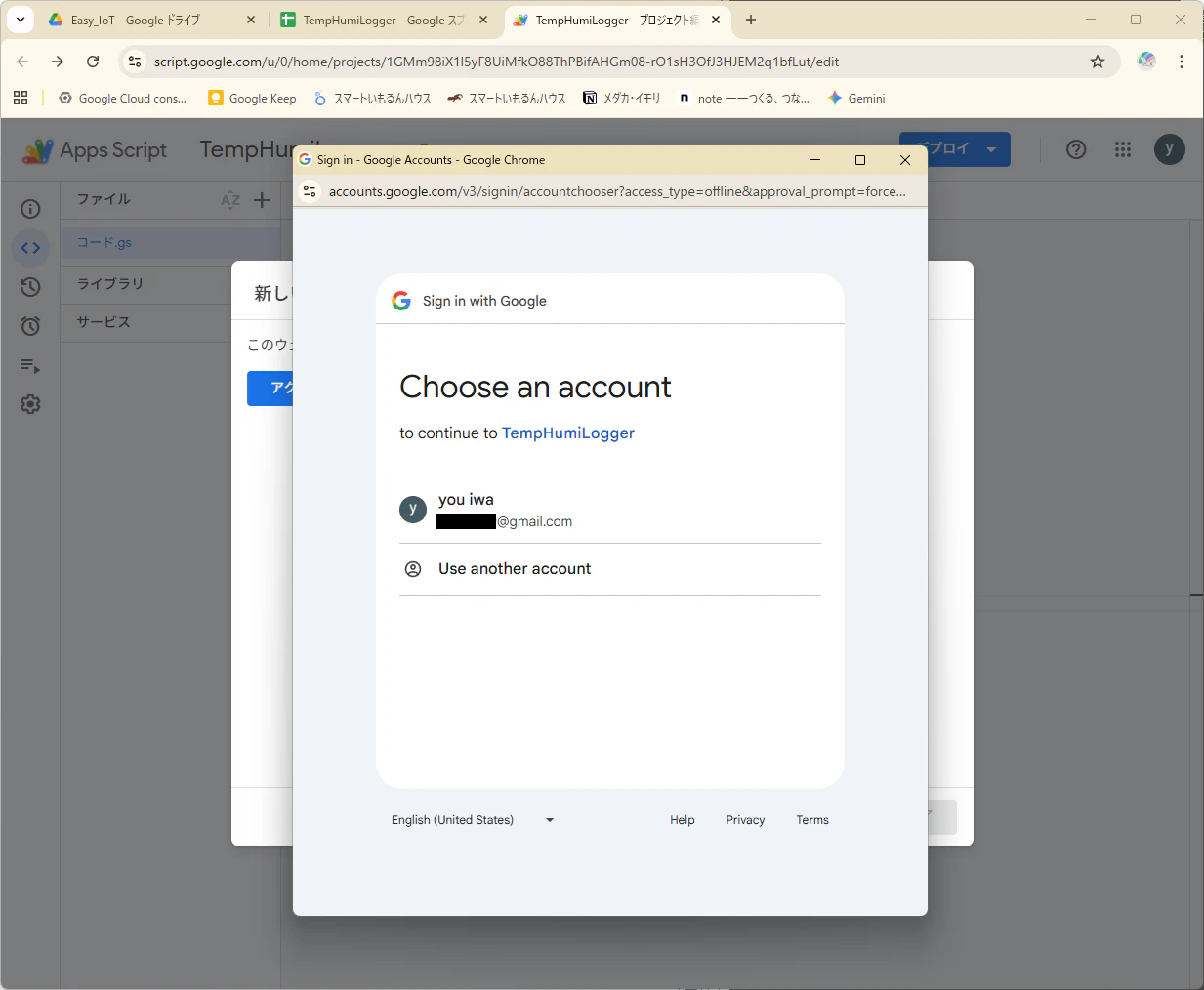Open the Chrome three-dot menu

1182,62
